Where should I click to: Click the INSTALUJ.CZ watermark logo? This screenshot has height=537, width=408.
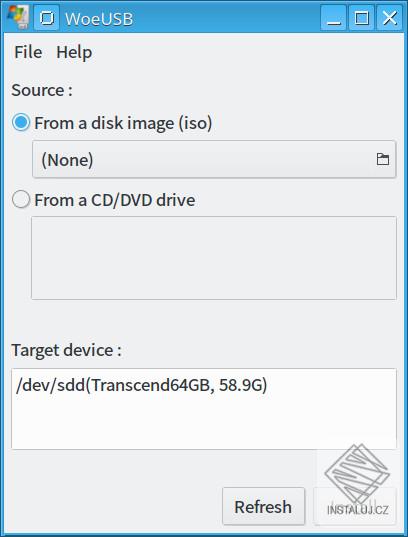click(357, 479)
